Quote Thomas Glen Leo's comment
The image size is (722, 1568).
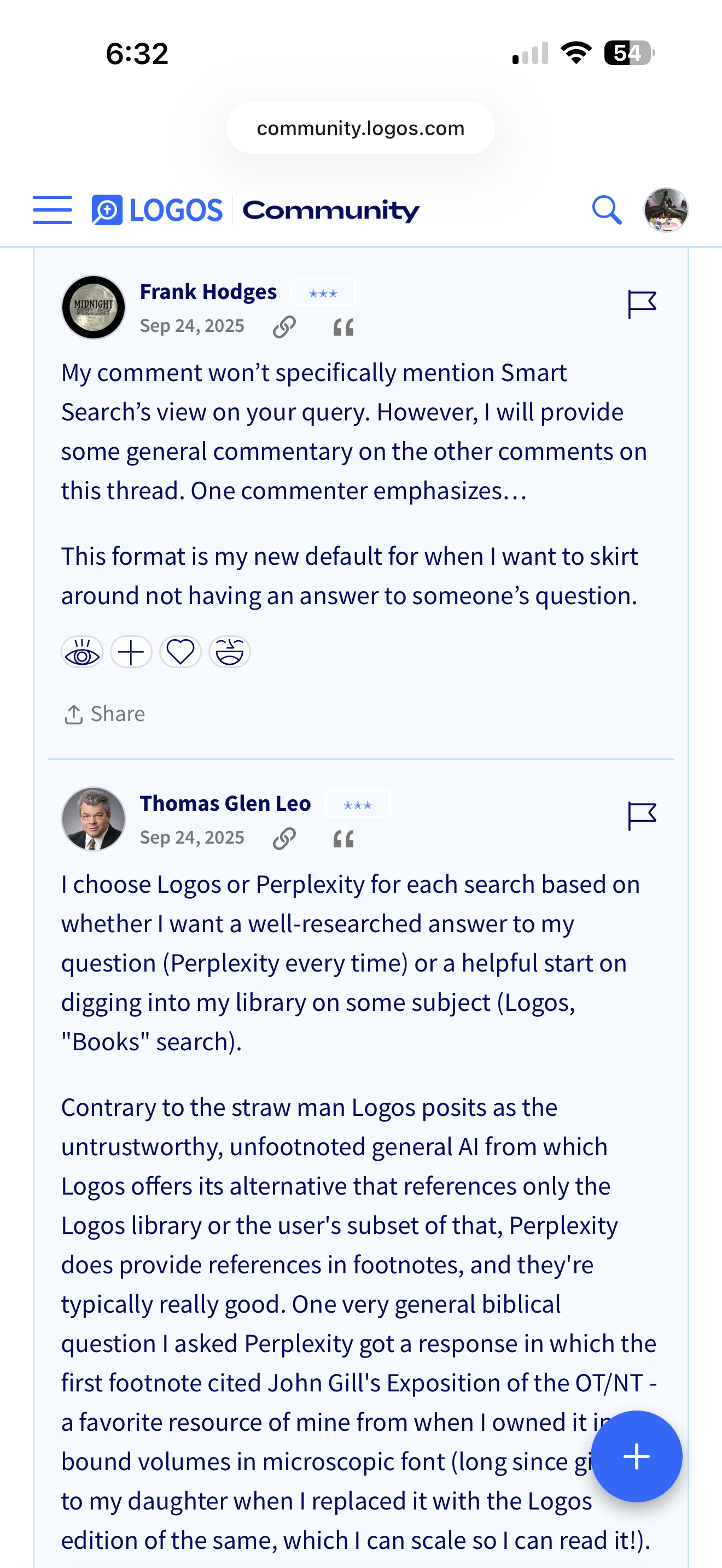click(343, 839)
